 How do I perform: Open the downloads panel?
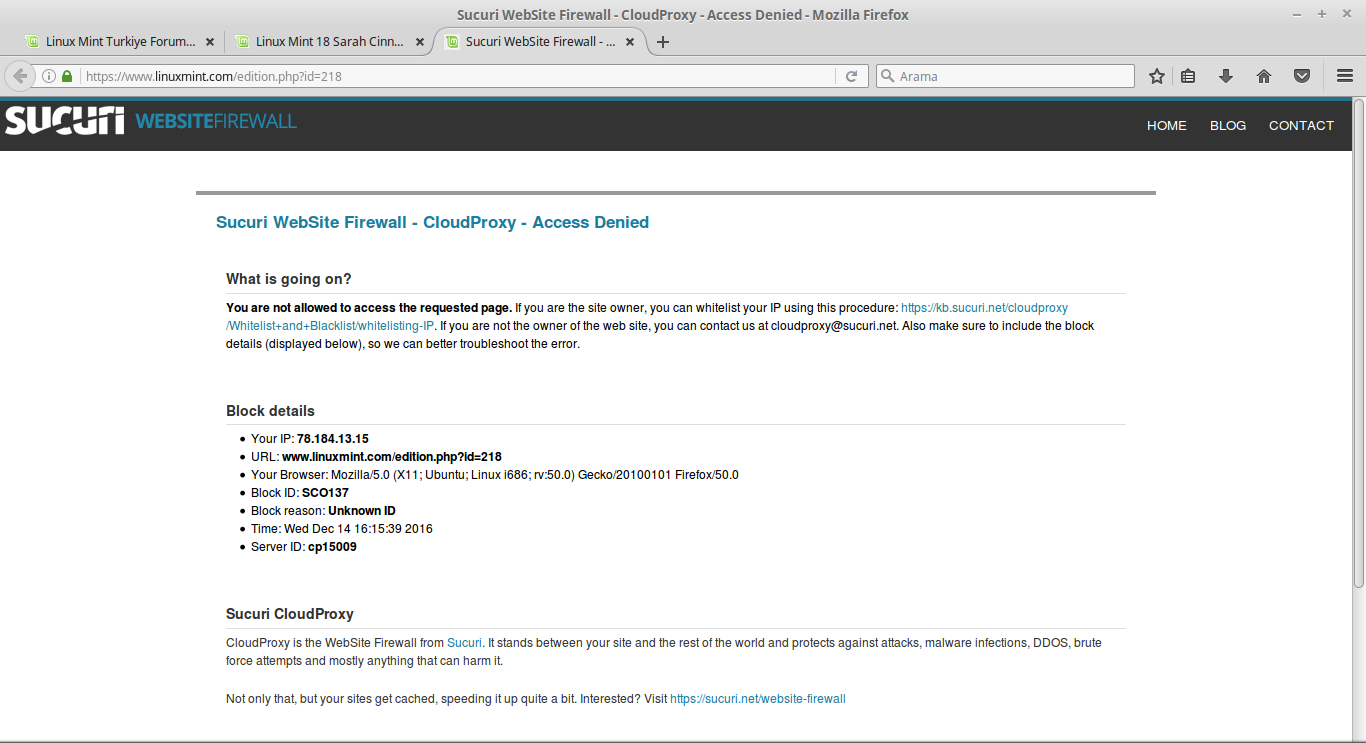[1226, 76]
